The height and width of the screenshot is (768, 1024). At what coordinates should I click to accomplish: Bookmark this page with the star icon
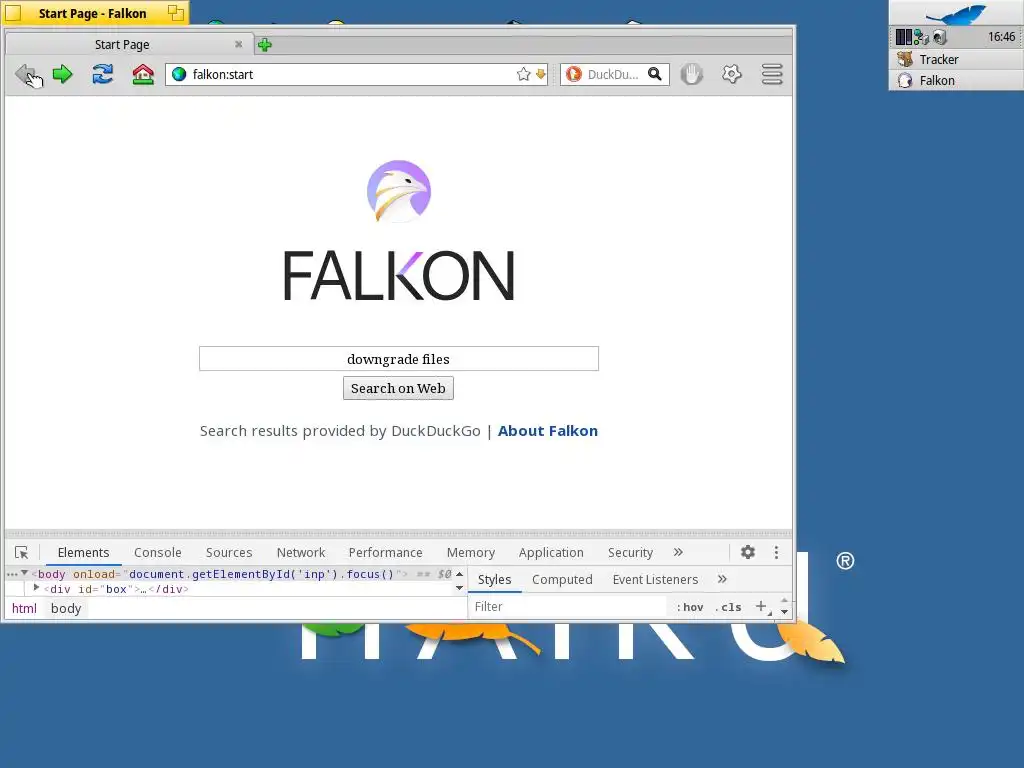click(523, 74)
